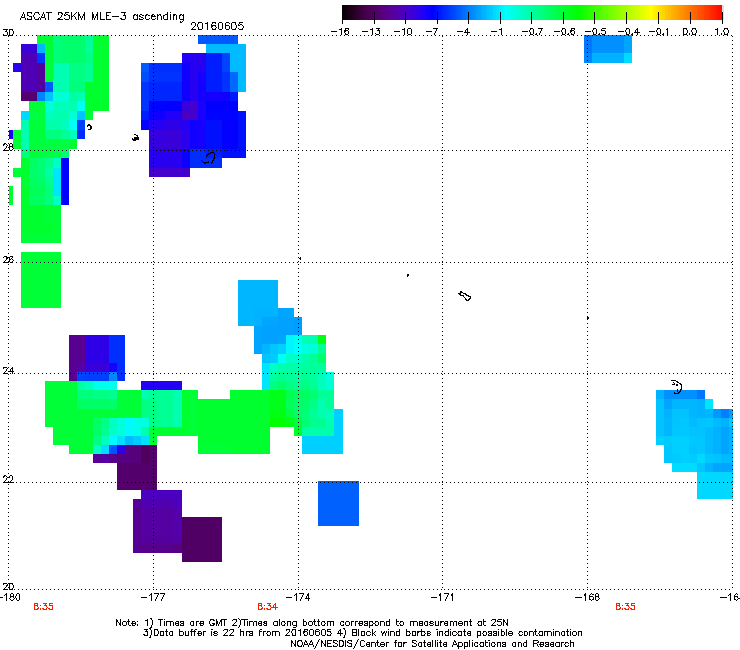Click longitude axis label '-174'
740x650 pixels.
coord(298,598)
